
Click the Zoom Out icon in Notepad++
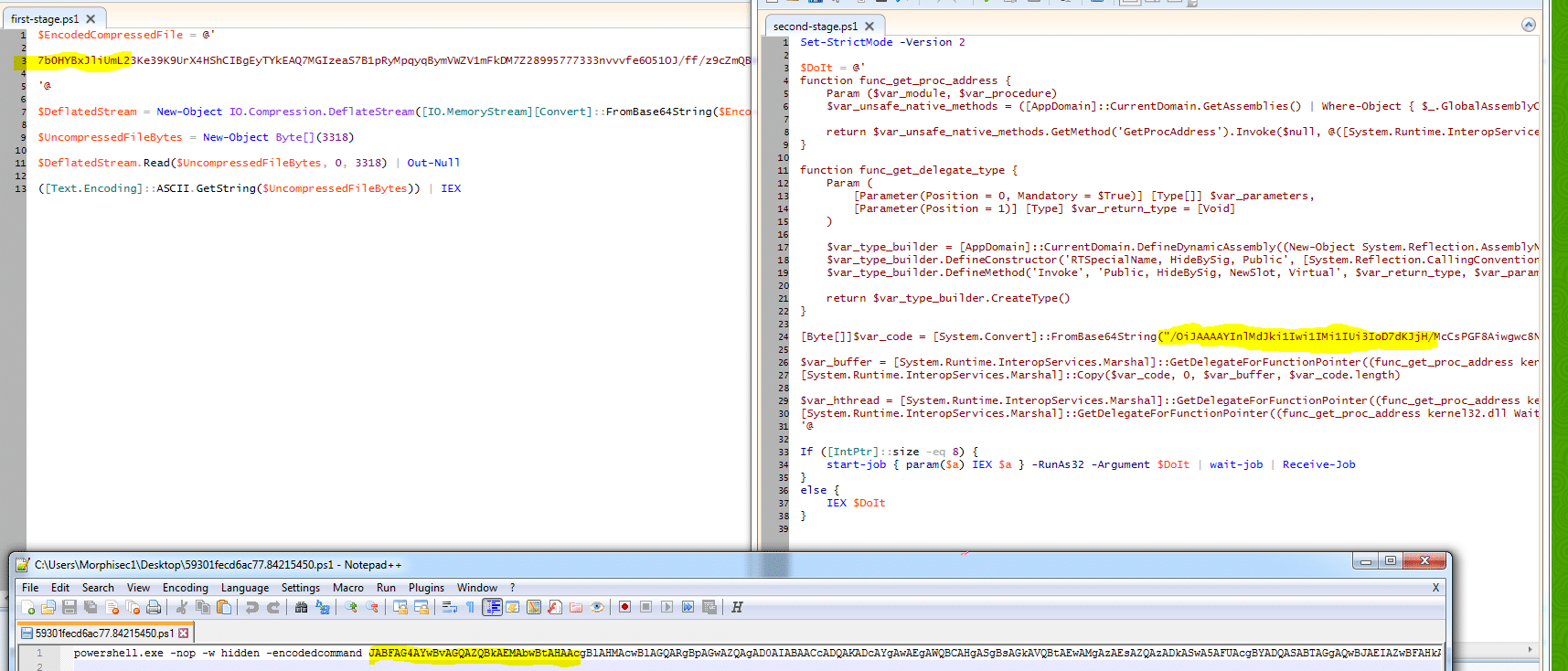click(x=372, y=607)
